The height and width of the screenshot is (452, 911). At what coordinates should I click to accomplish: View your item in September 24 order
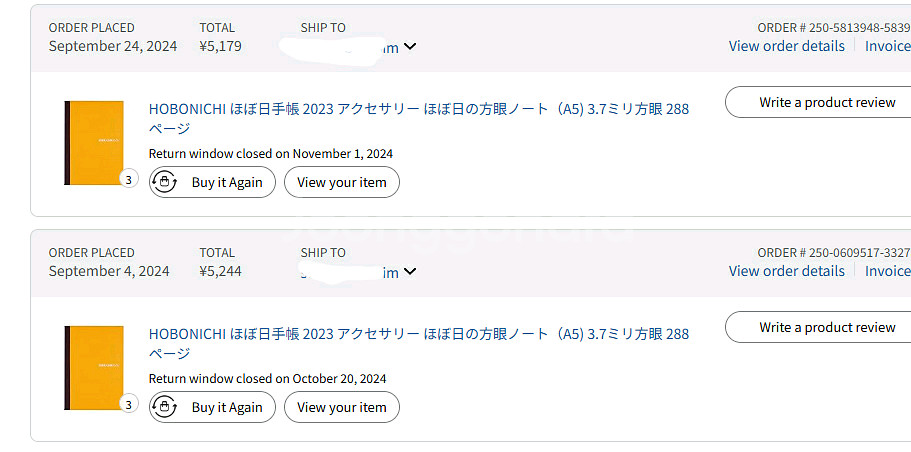(342, 182)
